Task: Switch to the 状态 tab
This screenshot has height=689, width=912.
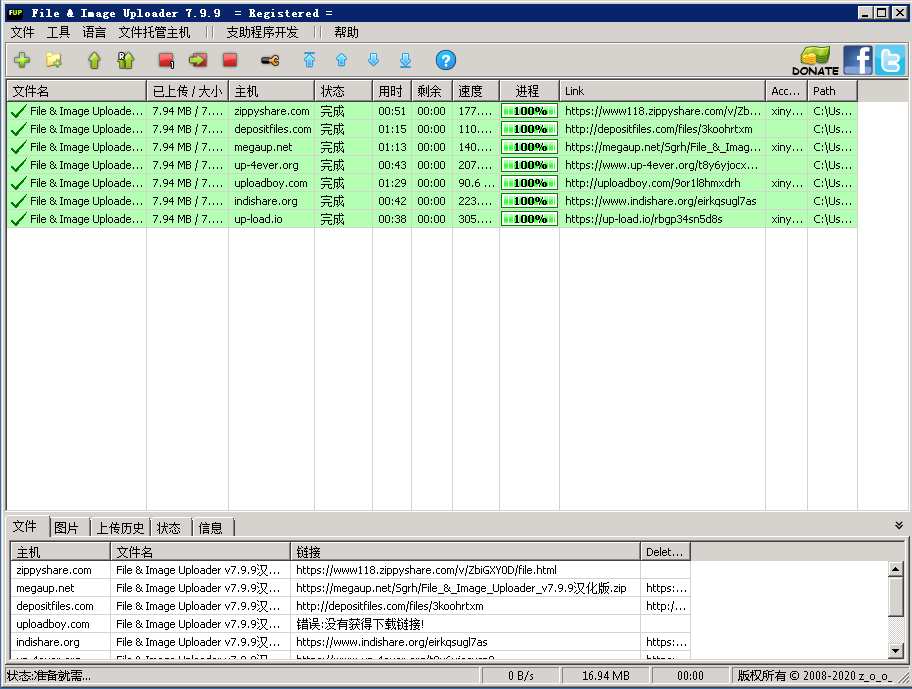Action: tap(169, 528)
